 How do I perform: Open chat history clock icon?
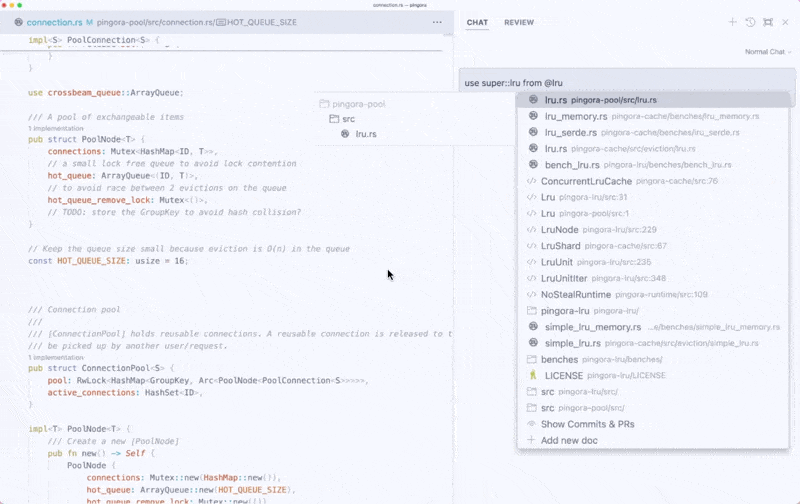[750, 22]
